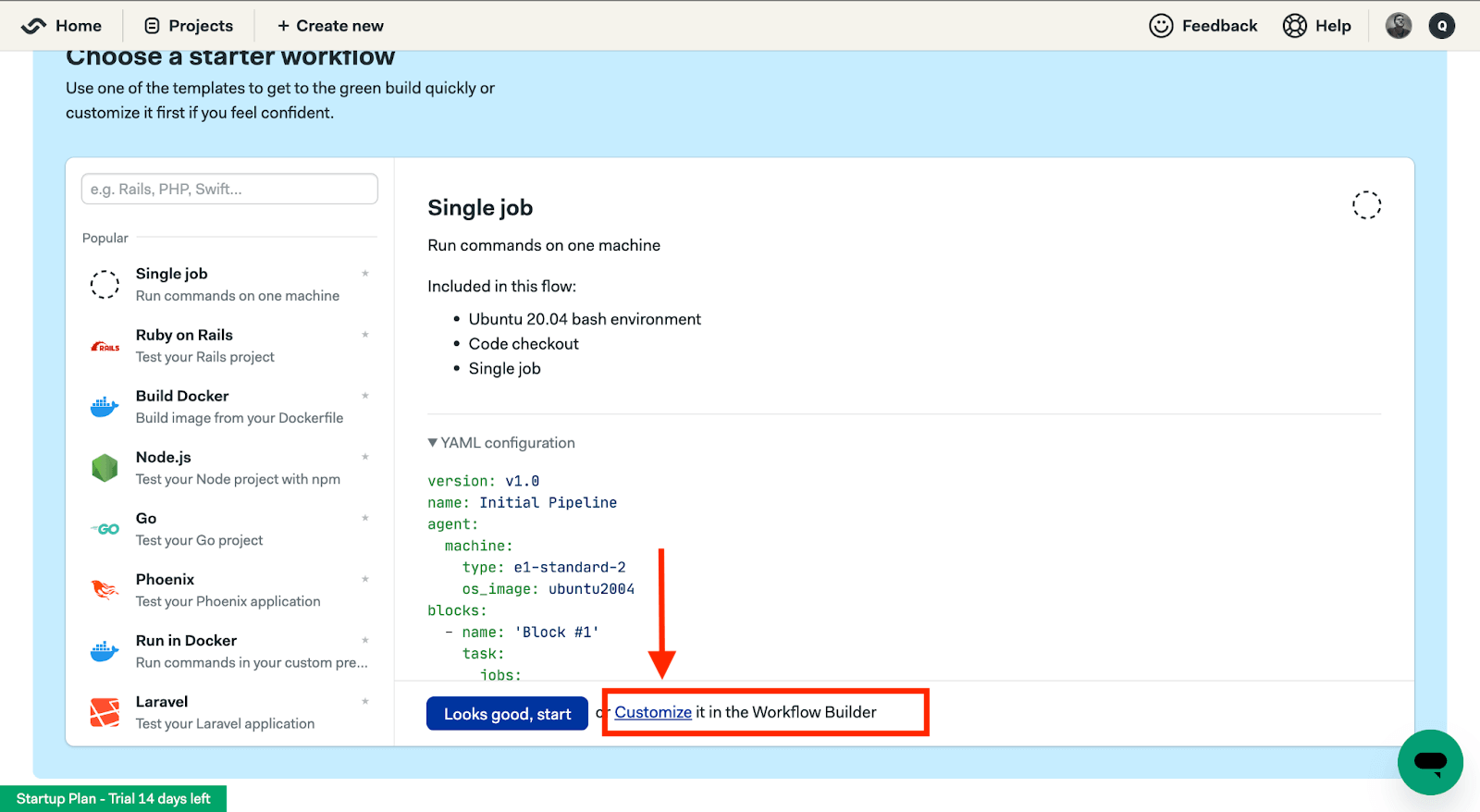
Task: Click the Ruby on Rails logo icon
Action: point(105,347)
